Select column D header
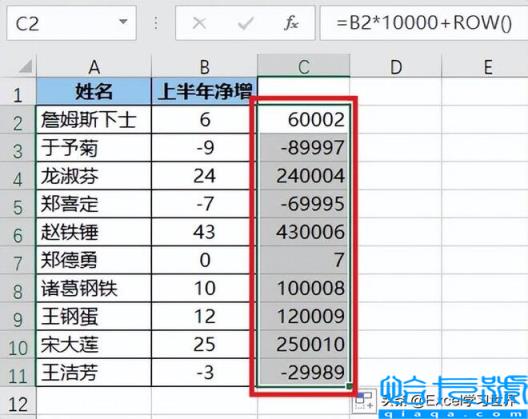This screenshot has height=419, width=528. tap(396, 67)
